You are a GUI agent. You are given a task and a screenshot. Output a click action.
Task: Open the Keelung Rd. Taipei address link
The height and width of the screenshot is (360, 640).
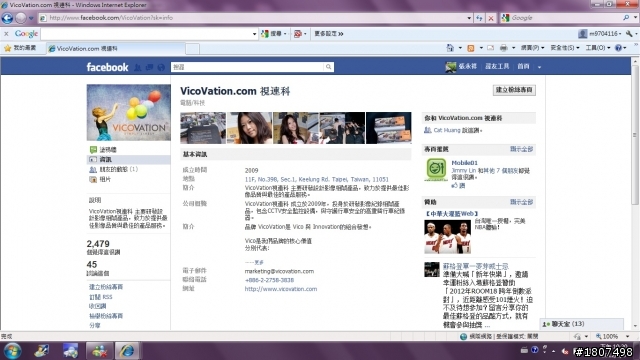tap(316, 179)
